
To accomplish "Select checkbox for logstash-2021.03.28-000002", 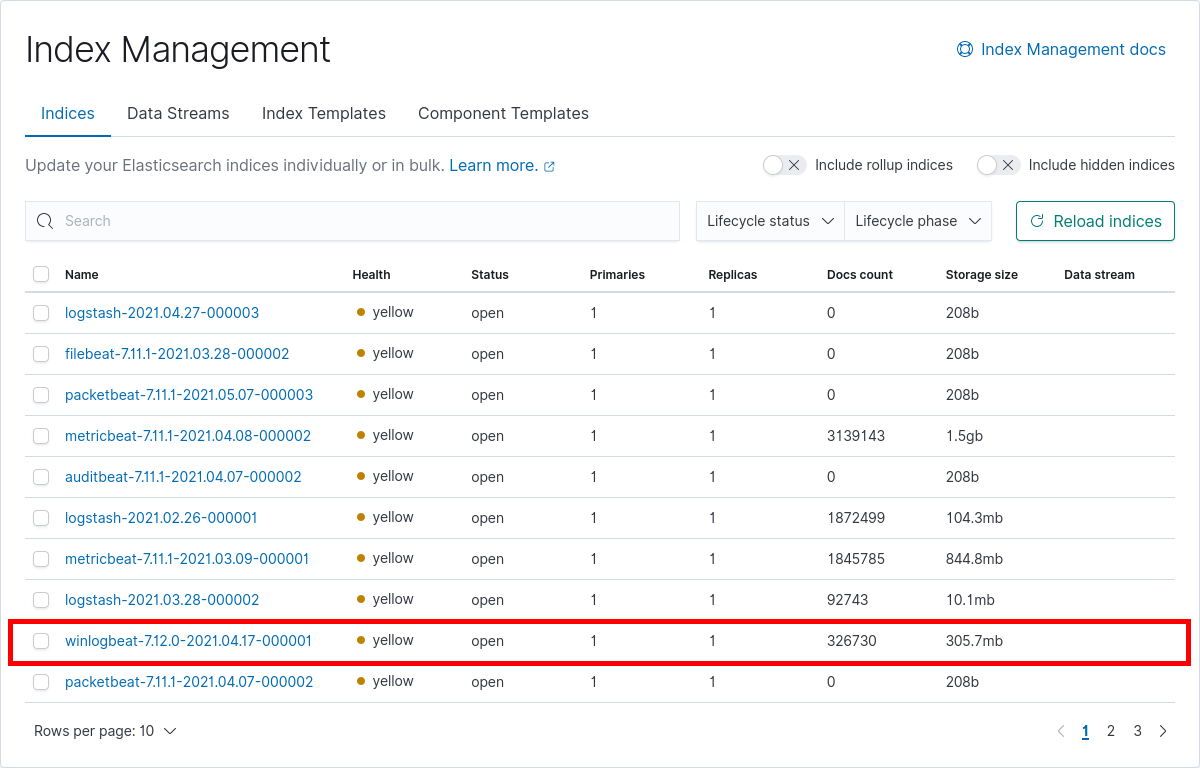I will click(x=41, y=600).
